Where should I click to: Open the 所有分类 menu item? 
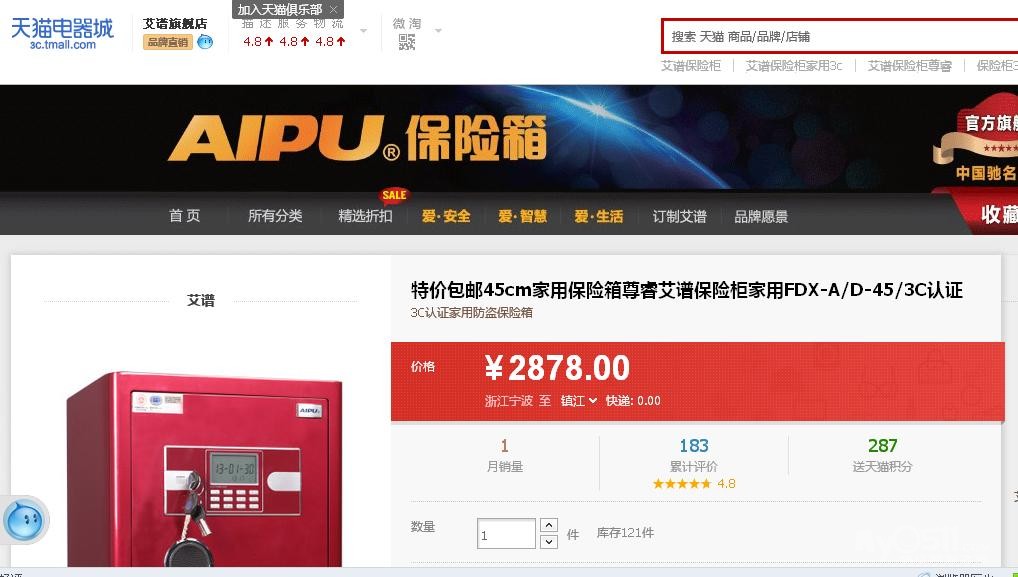point(275,216)
